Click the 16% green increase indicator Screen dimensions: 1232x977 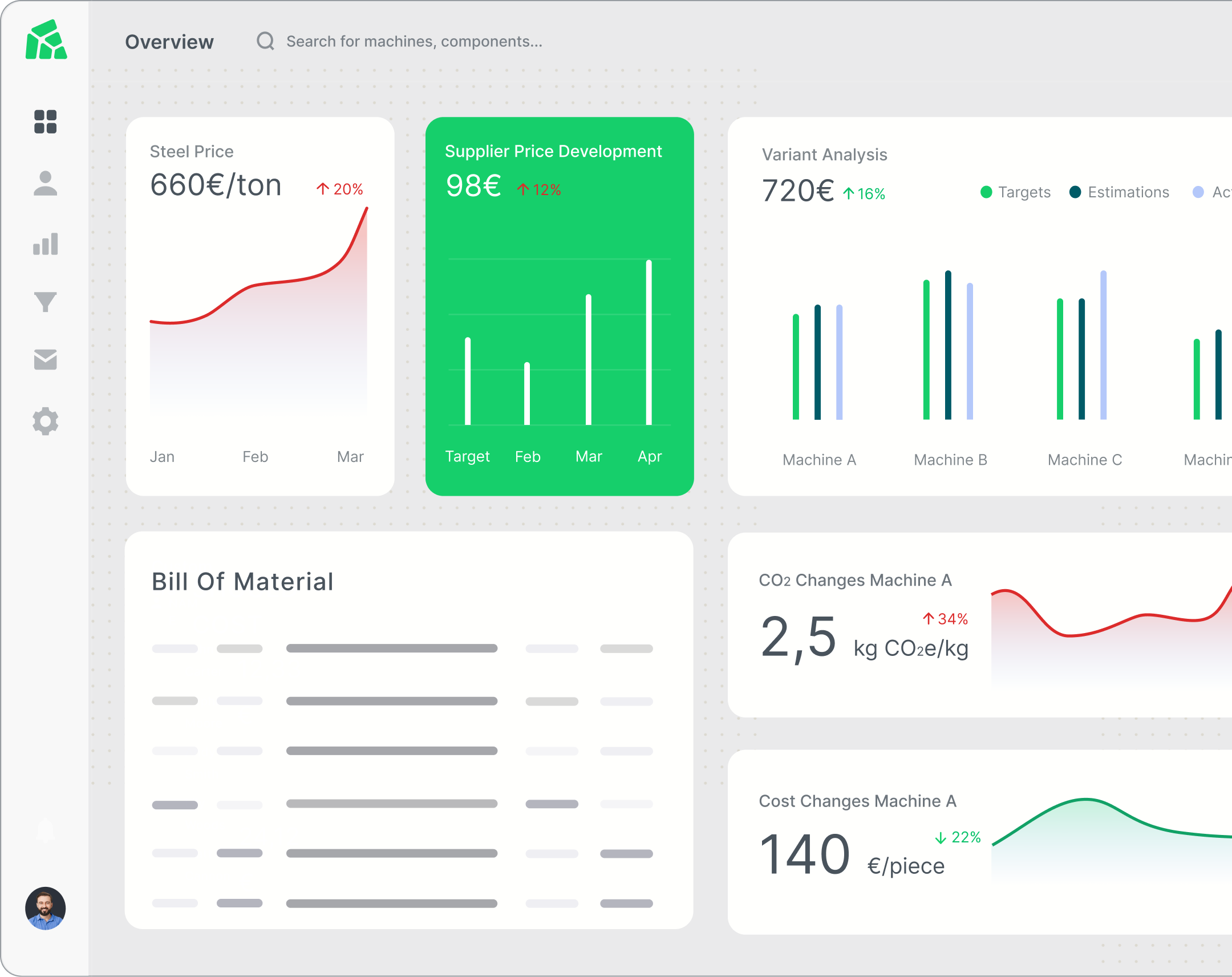864,194
